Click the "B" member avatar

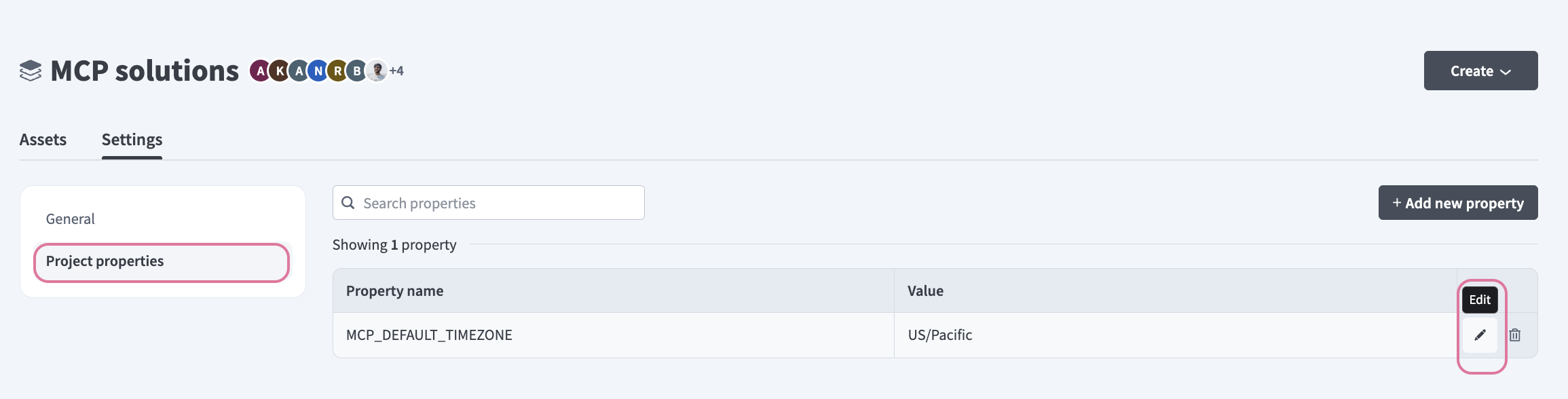(357, 71)
